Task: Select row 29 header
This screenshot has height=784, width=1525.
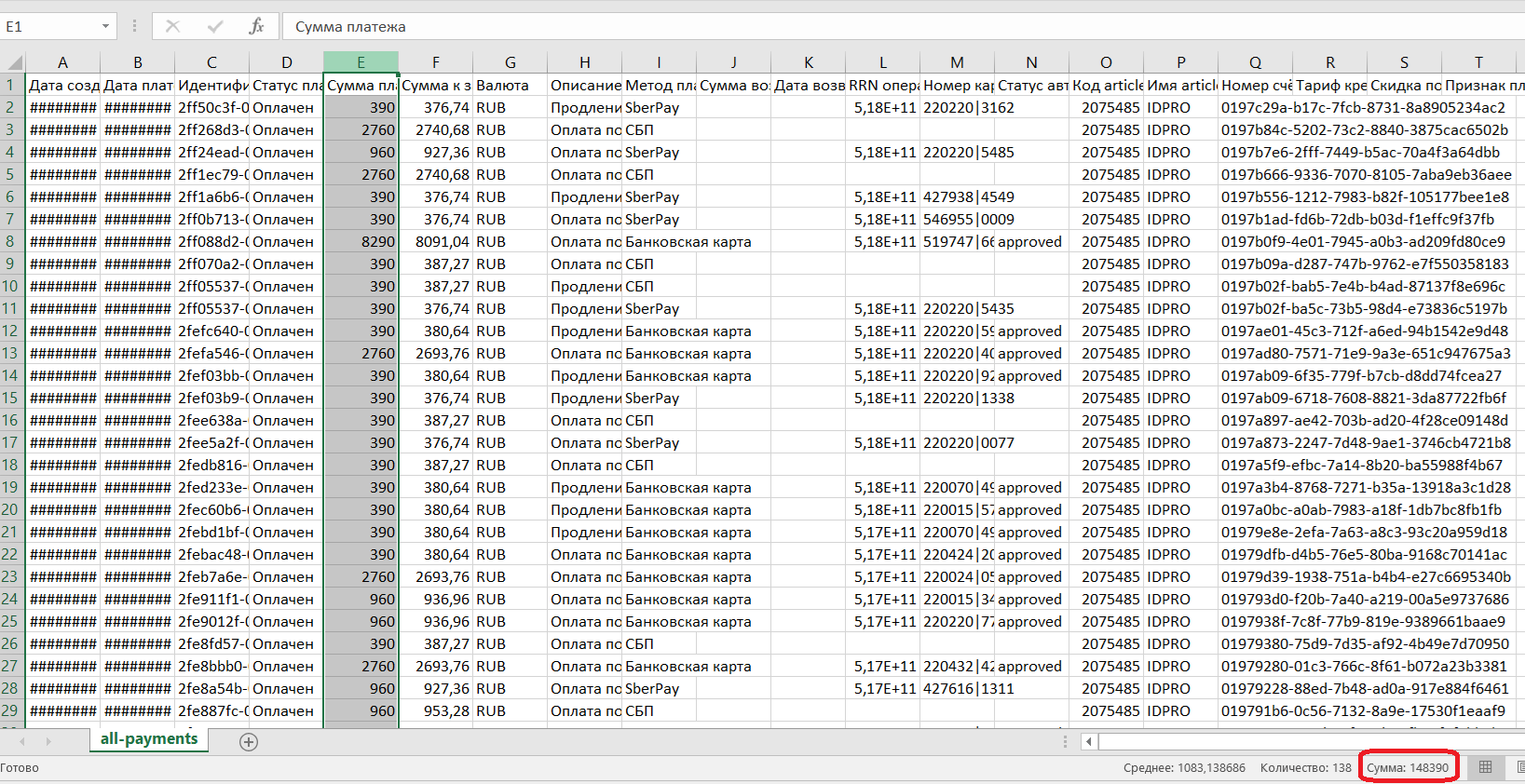Action: tap(12, 710)
